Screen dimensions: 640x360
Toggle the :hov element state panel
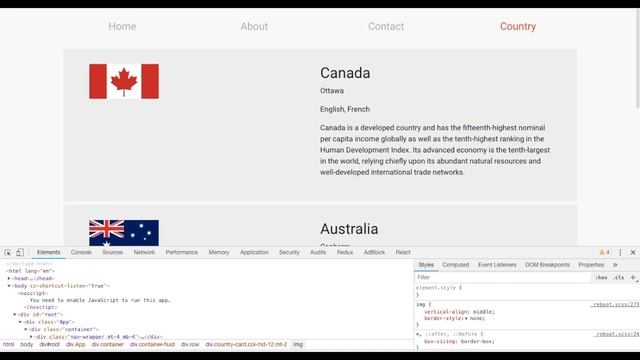point(601,278)
